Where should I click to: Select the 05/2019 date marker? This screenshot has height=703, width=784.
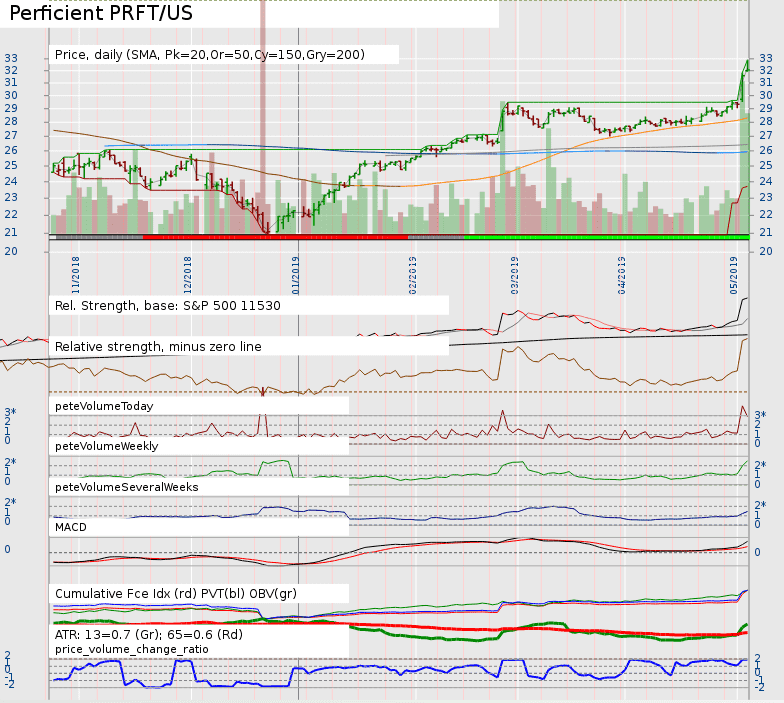[x=733, y=274]
